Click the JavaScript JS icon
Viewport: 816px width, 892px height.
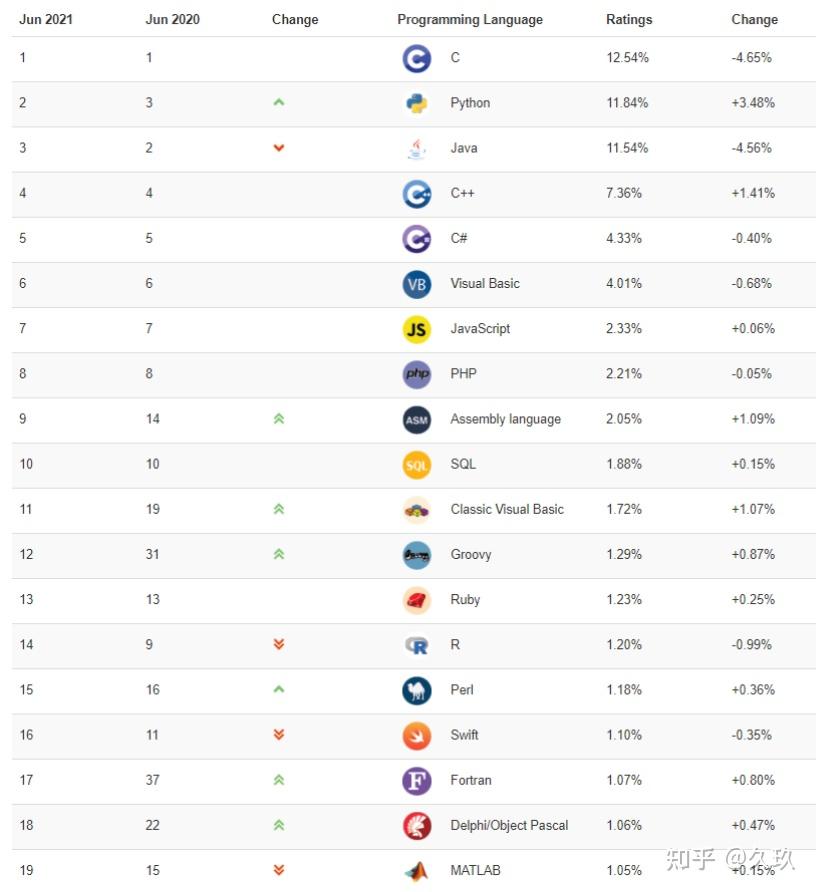tap(416, 329)
